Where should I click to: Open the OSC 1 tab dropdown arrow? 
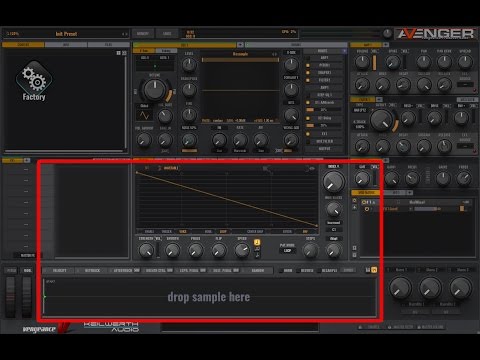pos(240,45)
